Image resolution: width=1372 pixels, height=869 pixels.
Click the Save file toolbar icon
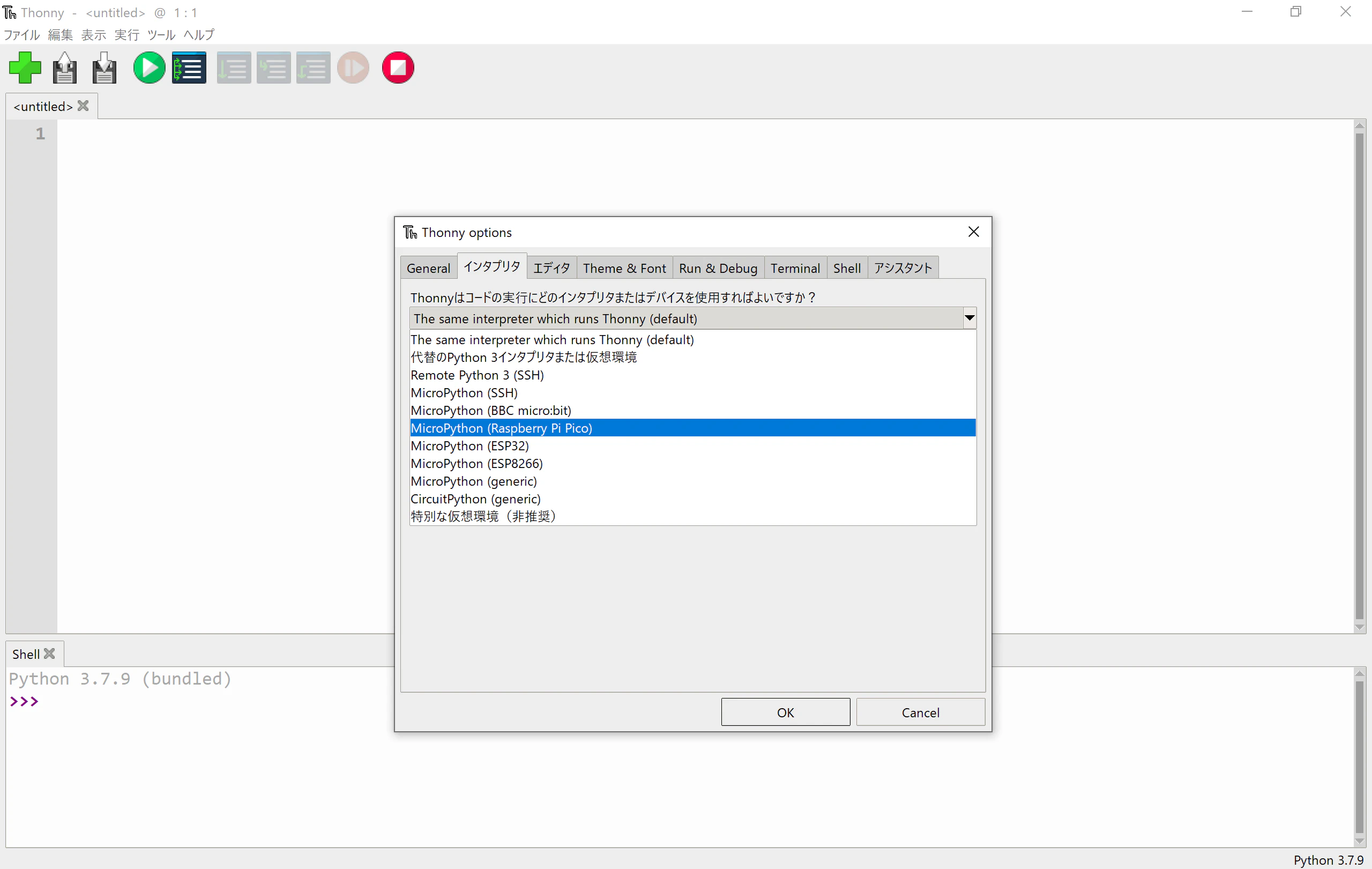[x=105, y=68]
